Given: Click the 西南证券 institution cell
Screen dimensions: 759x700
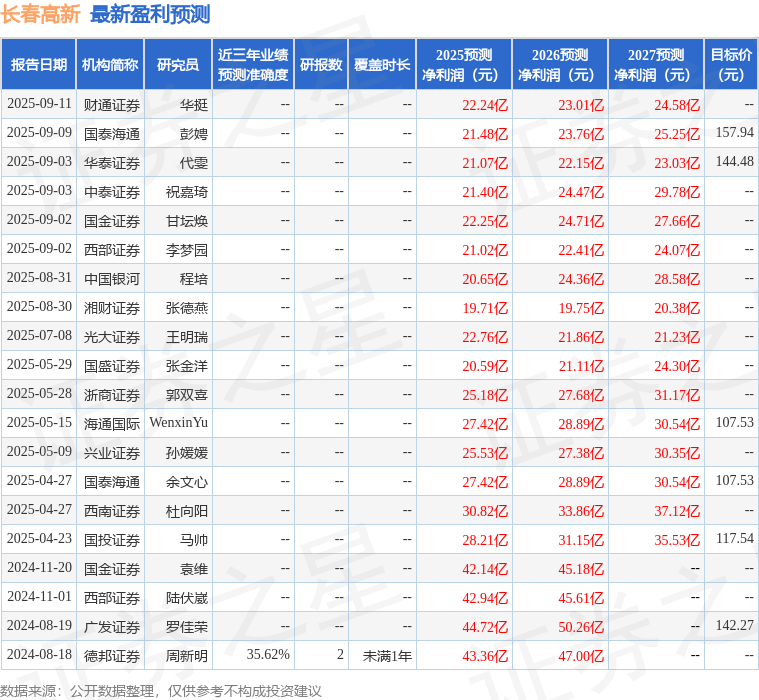Looking at the screenshot, I should [x=112, y=511].
